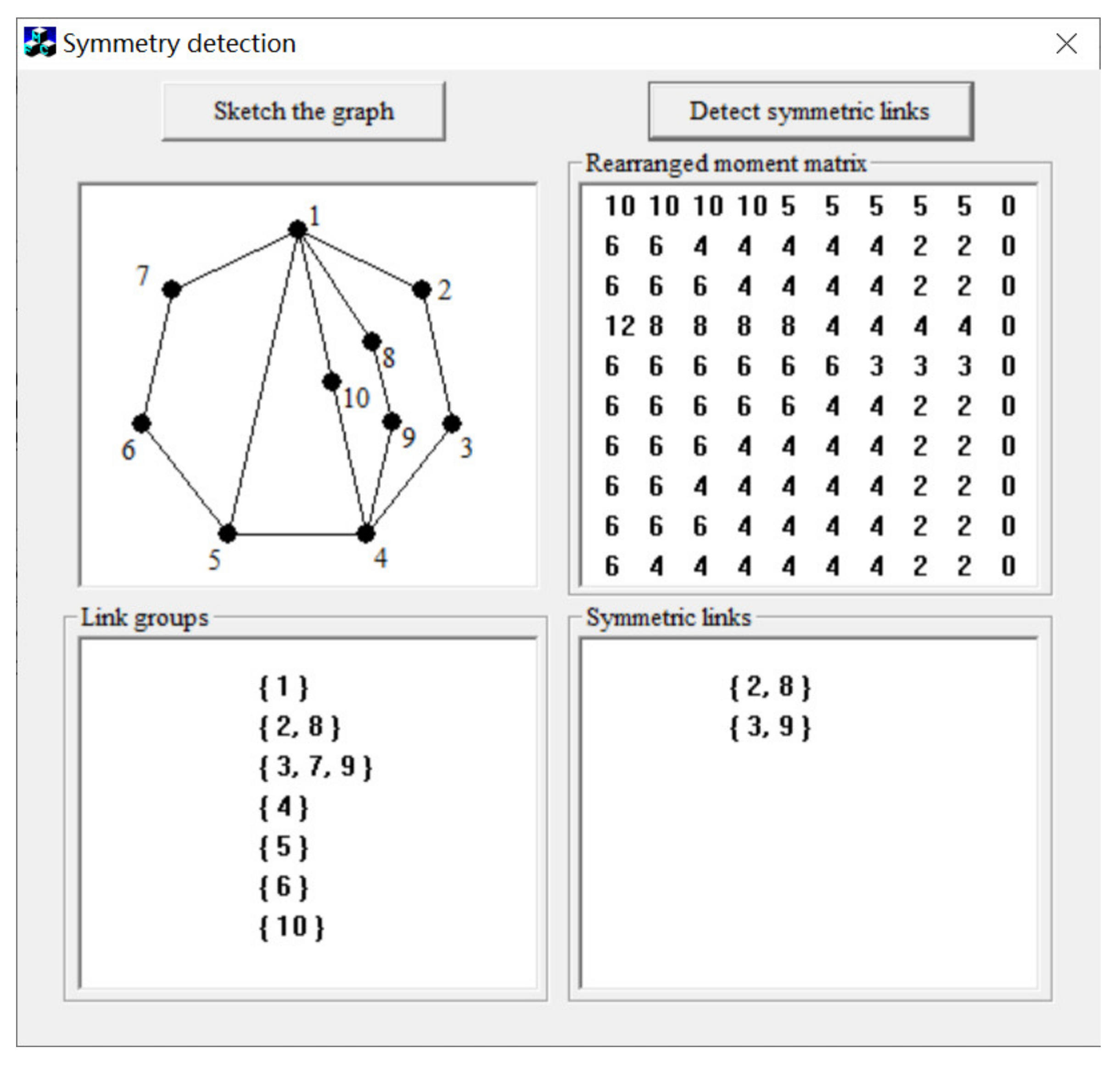Click the 12 value in moment matrix
The width and height of the screenshot is (1120, 1065).
[619, 326]
